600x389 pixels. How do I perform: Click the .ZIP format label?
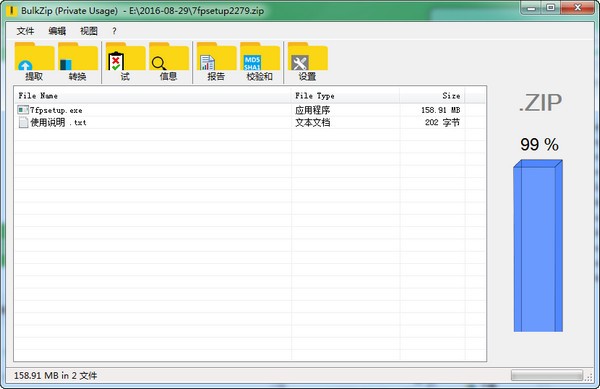[540, 103]
